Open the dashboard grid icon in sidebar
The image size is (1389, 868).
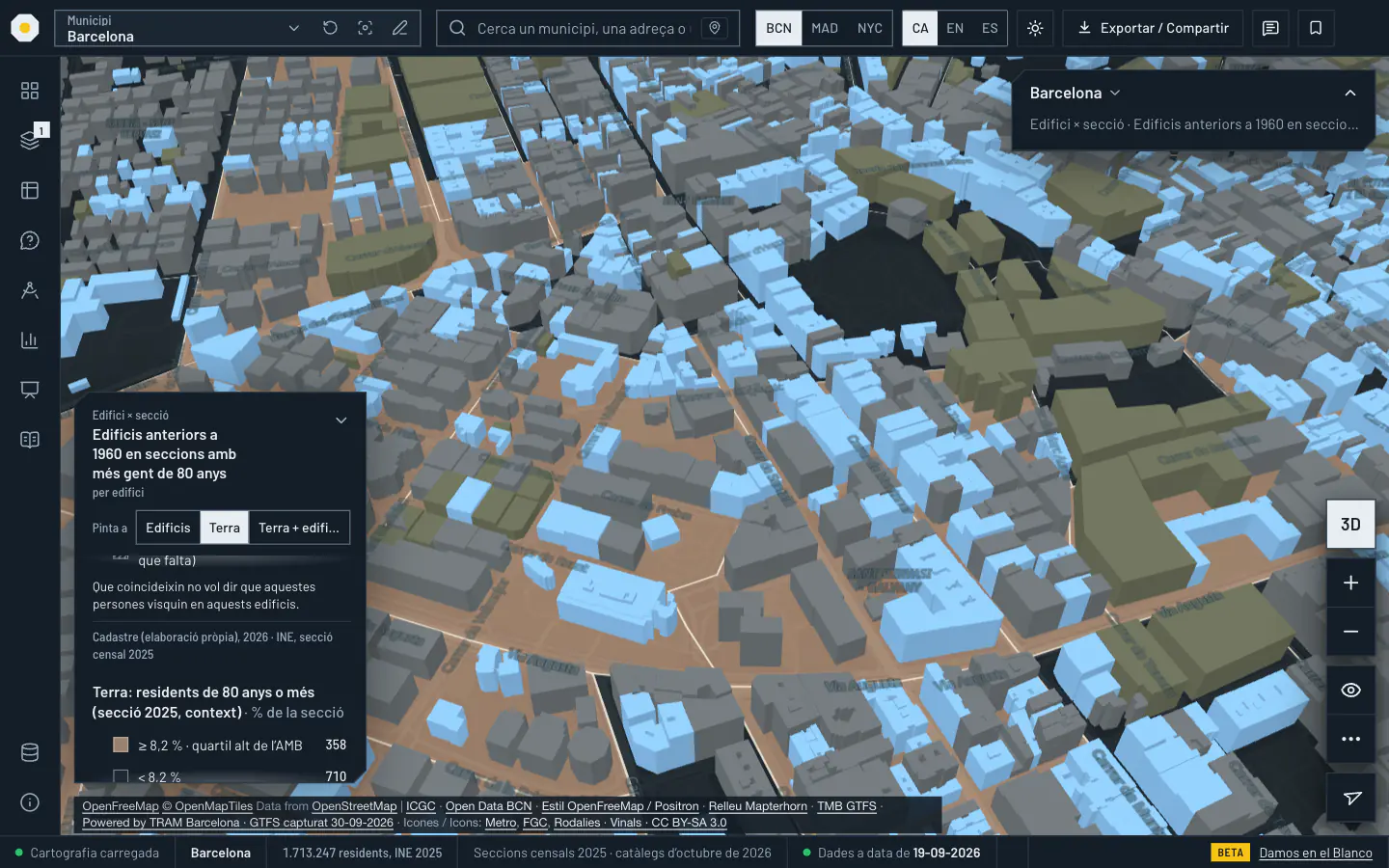click(x=30, y=91)
